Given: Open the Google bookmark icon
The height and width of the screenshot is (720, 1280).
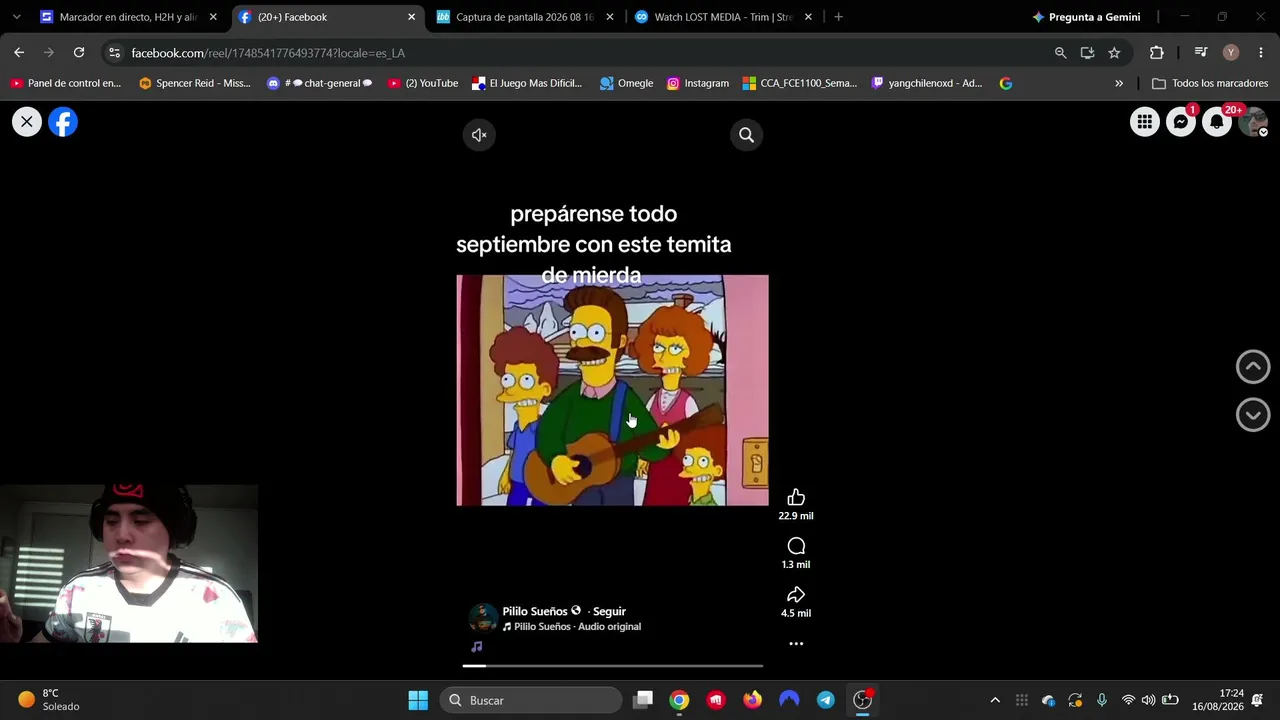Looking at the screenshot, I should click(1006, 83).
